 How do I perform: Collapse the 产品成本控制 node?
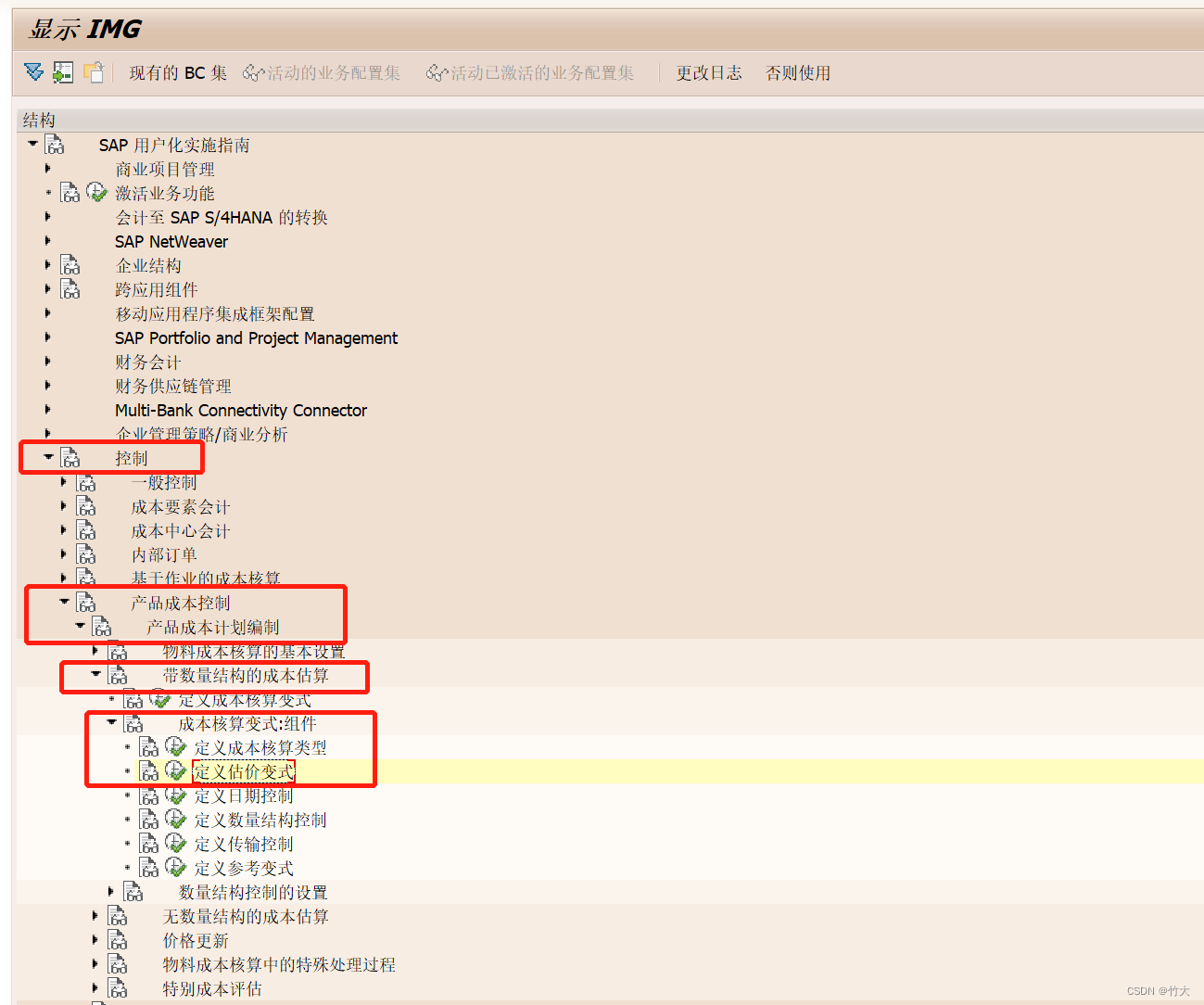64,602
